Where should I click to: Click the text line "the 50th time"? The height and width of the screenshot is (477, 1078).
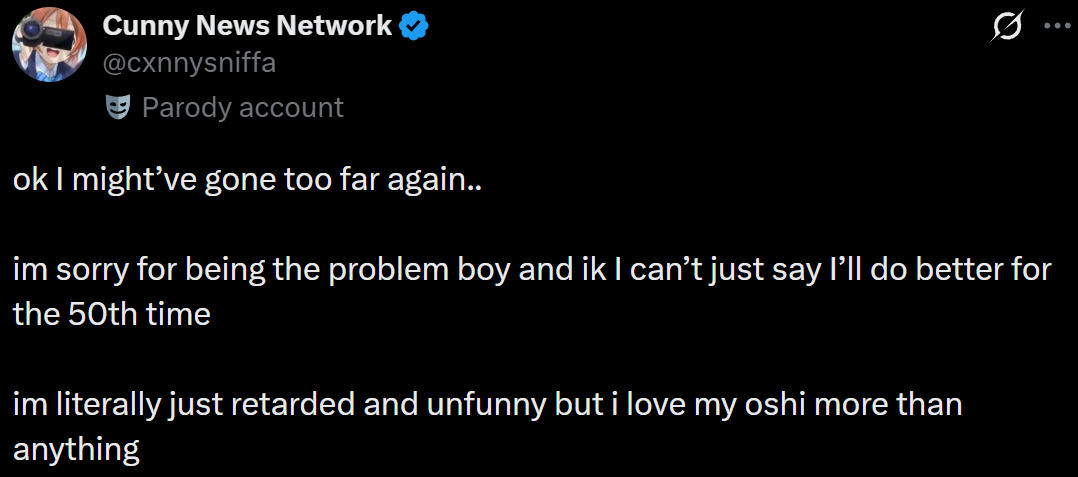click(x=112, y=315)
